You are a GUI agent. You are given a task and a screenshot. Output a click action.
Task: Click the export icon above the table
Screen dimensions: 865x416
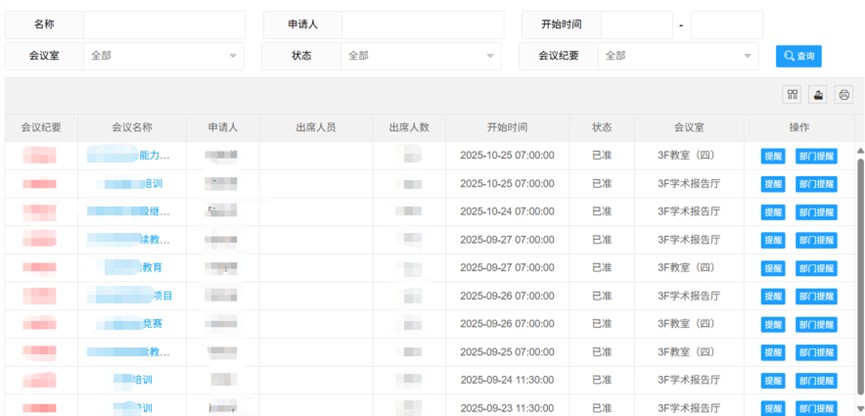(818, 95)
